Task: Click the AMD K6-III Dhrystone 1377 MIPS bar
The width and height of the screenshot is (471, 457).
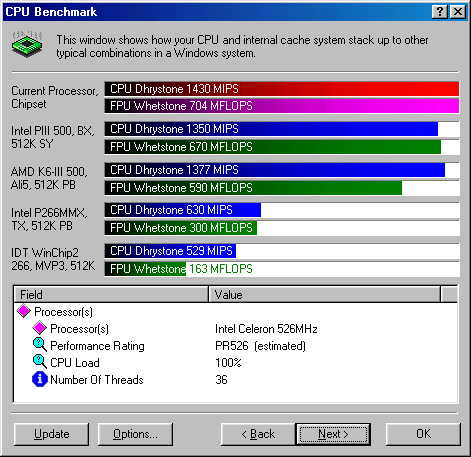Action: coord(275,170)
